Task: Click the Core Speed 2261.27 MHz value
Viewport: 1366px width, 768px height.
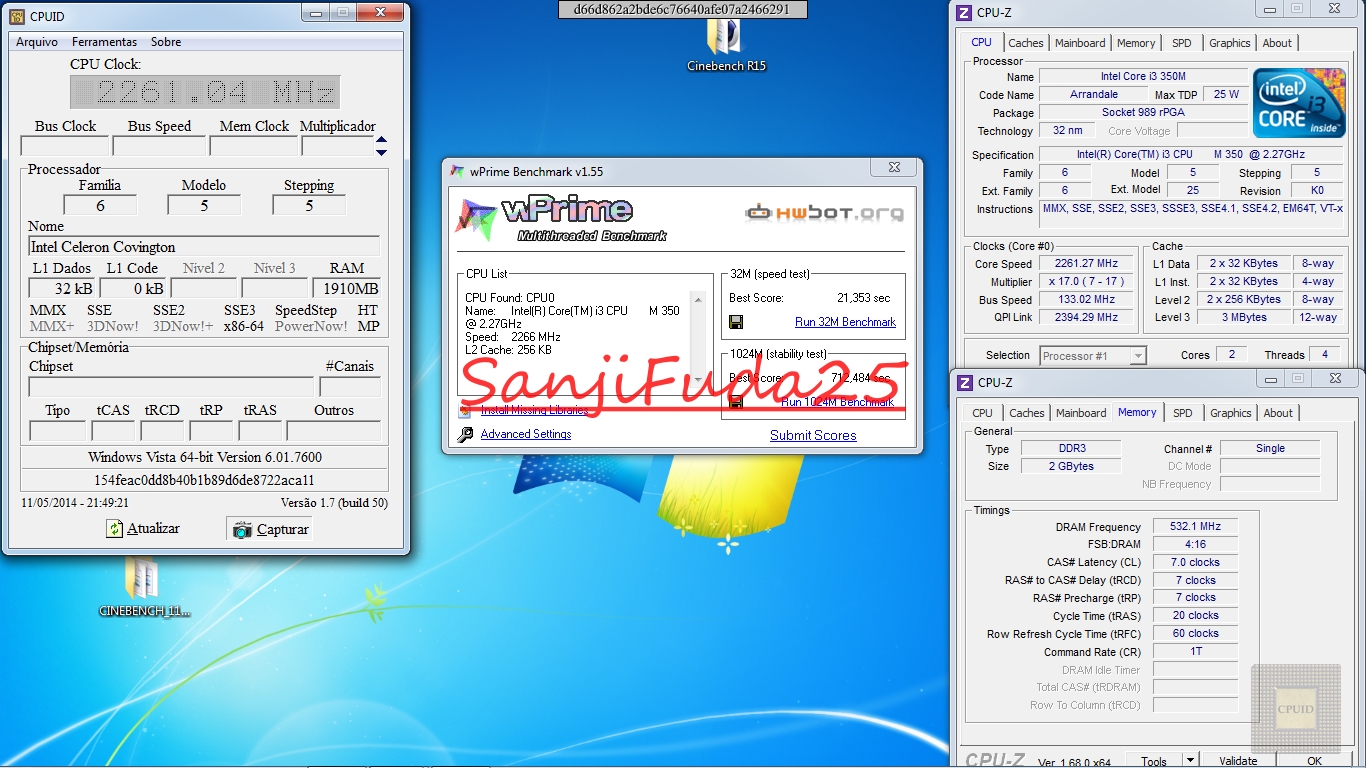Action: tap(1086, 264)
